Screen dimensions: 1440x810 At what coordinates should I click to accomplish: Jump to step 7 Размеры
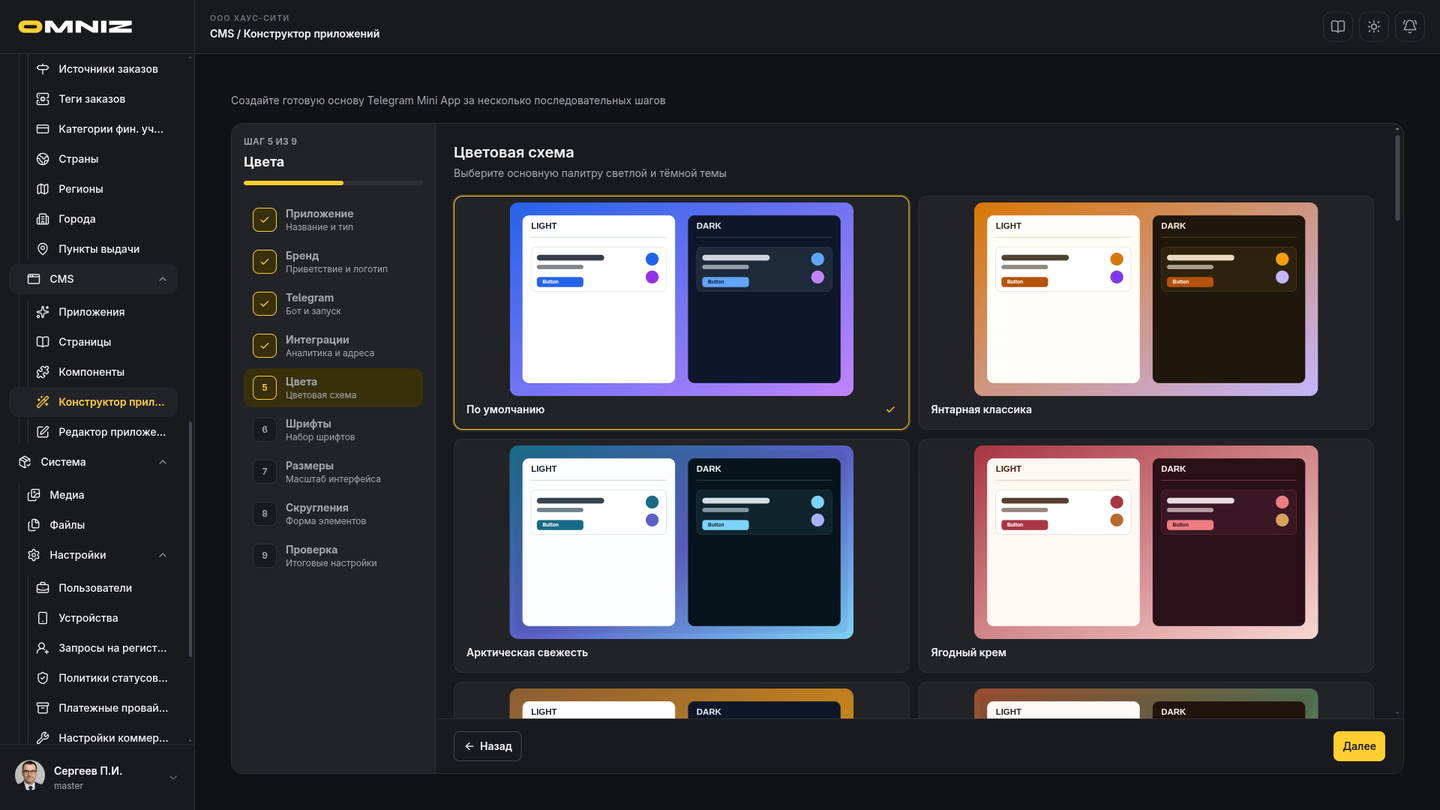[x=333, y=472]
